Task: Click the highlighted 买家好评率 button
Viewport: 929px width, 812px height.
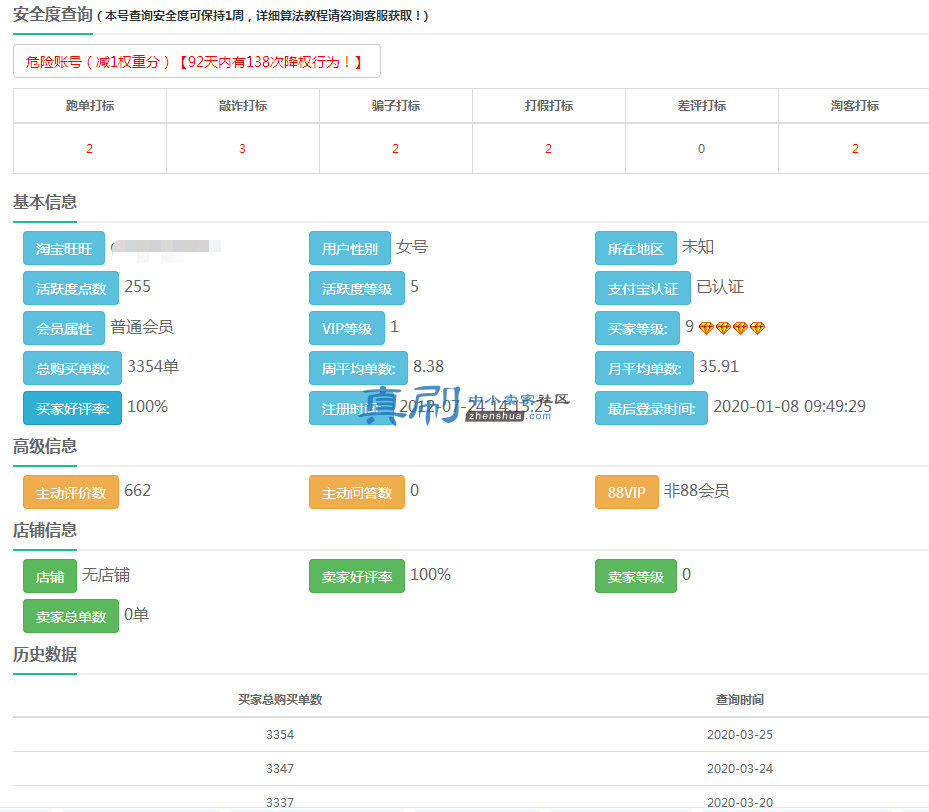Action: (x=72, y=408)
